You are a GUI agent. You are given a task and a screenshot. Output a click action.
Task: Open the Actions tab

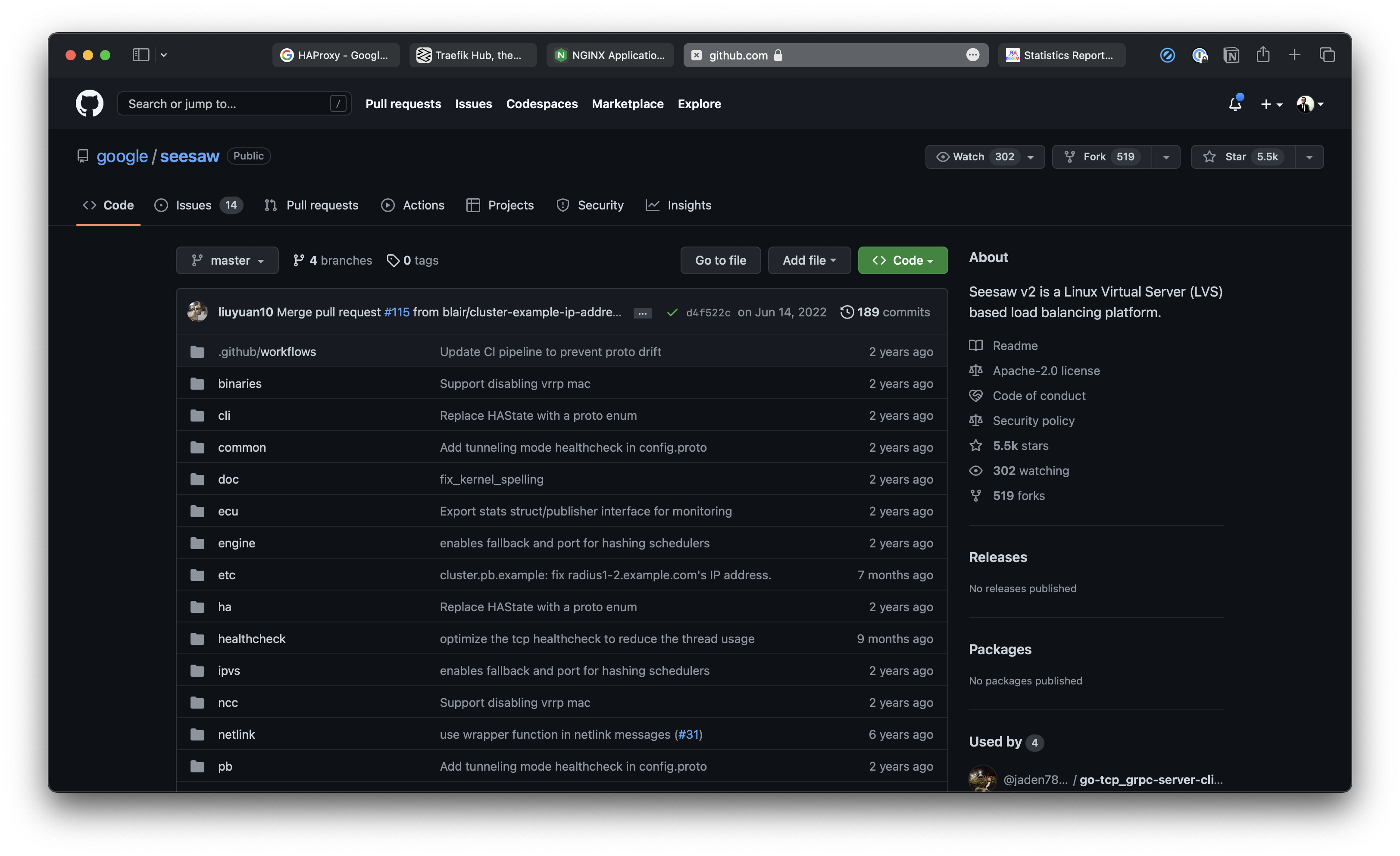click(x=412, y=205)
